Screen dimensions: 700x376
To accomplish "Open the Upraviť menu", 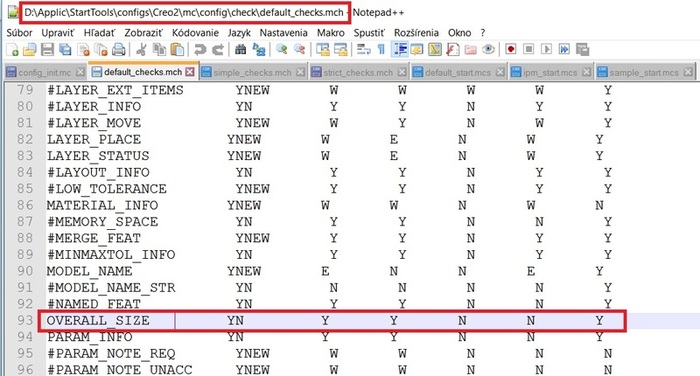I will coord(58,33).
